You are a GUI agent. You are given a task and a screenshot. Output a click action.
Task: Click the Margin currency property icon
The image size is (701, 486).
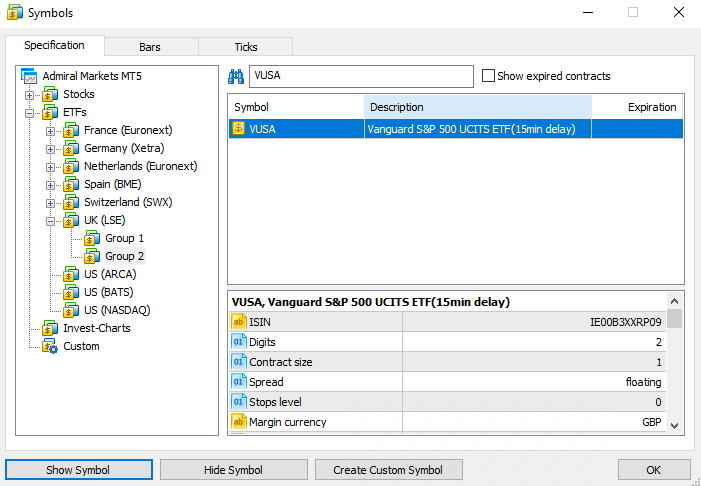(239, 422)
